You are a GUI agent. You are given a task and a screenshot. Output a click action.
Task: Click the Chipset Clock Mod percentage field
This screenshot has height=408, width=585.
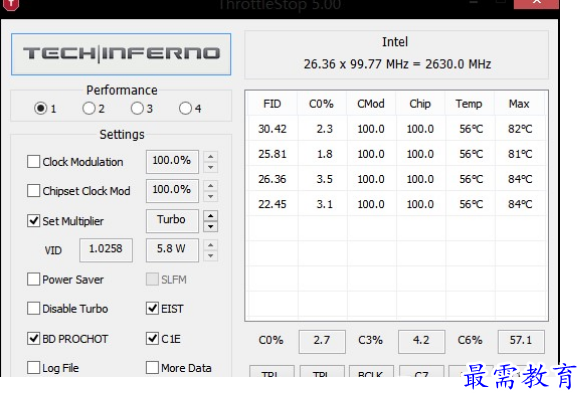172,191
